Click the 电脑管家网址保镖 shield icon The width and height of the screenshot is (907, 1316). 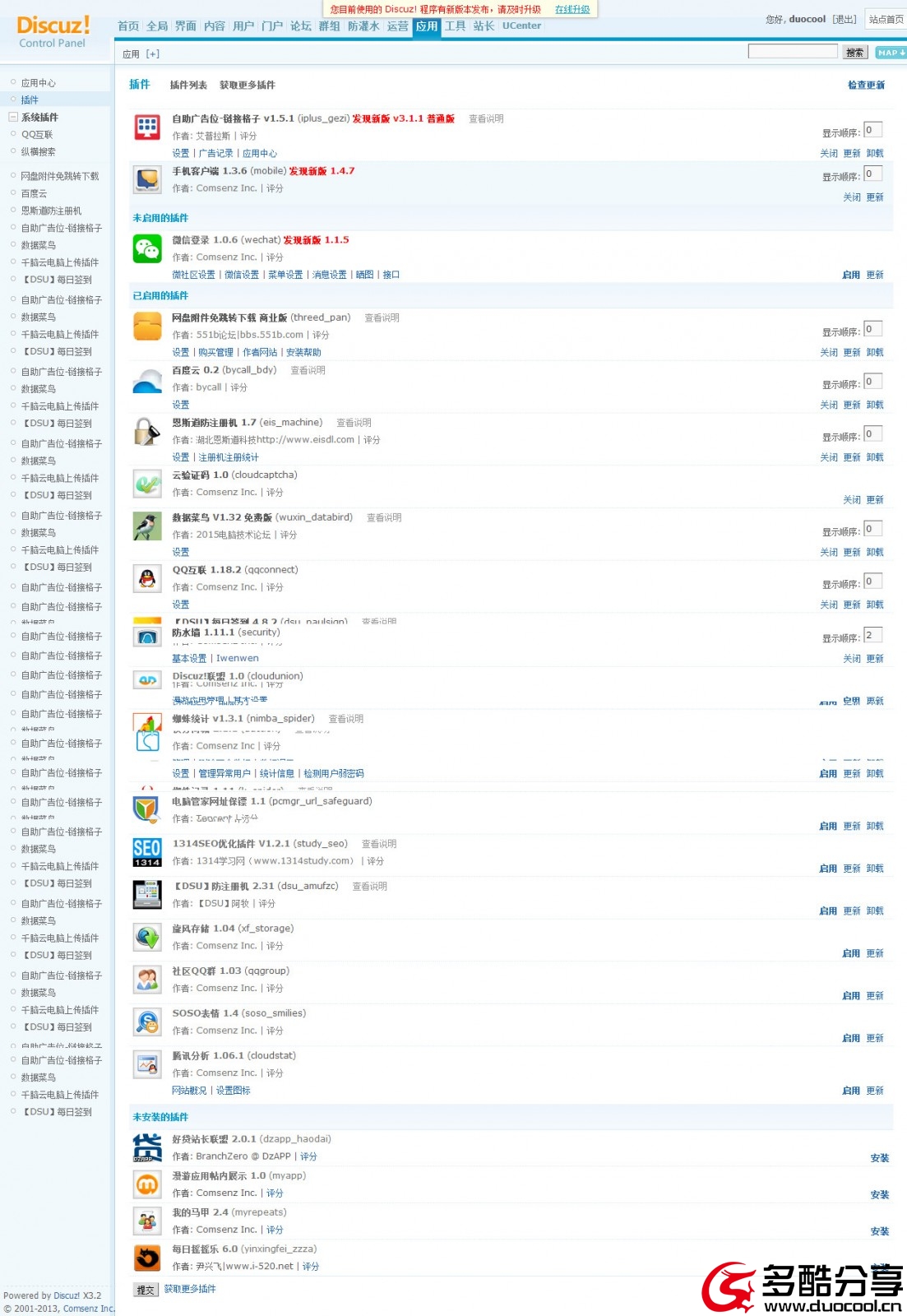coord(147,810)
